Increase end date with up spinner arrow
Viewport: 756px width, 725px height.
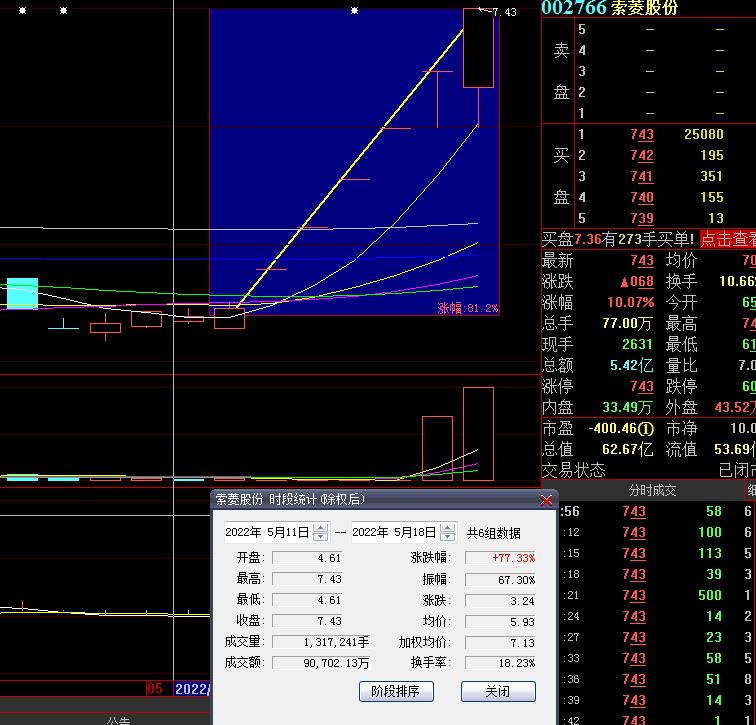pyautogui.click(x=446, y=528)
